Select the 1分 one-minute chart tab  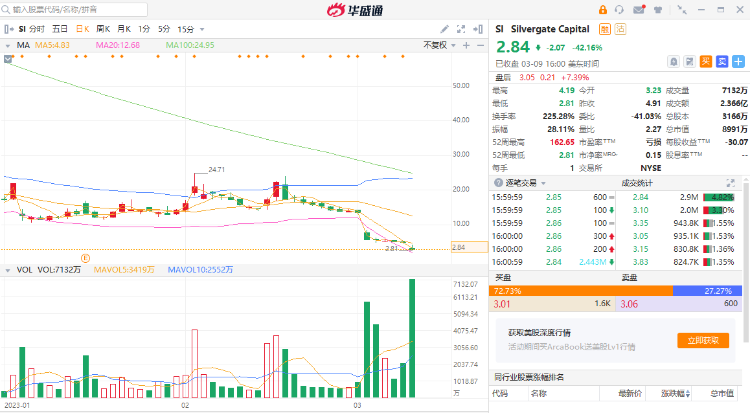coord(144,29)
